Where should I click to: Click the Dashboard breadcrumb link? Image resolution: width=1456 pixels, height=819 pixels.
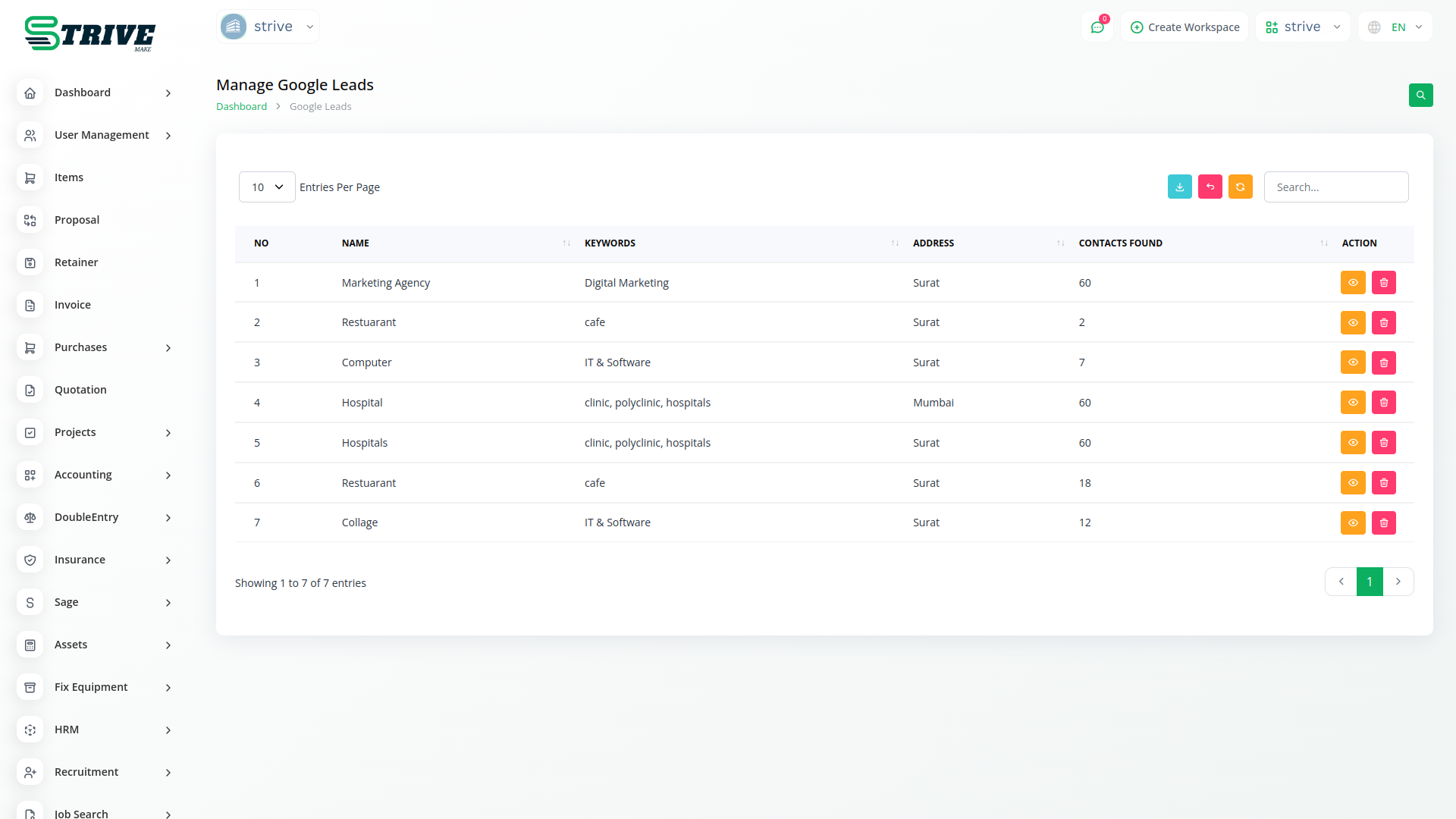pyautogui.click(x=241, y=107)
